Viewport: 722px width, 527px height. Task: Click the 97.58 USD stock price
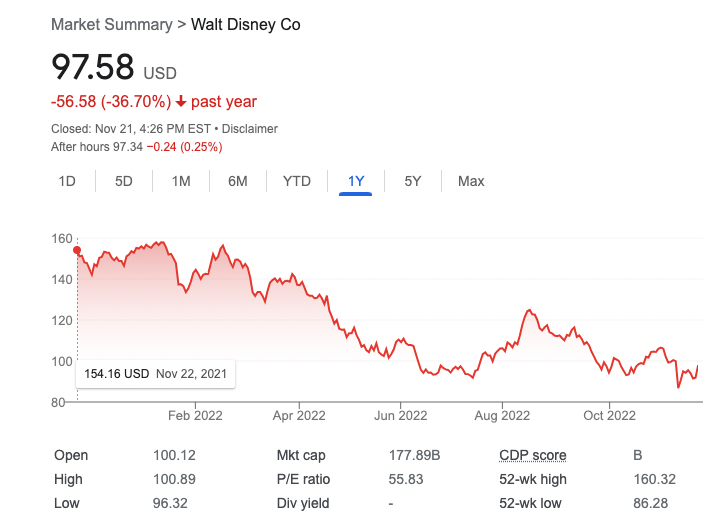pos(93,68)
